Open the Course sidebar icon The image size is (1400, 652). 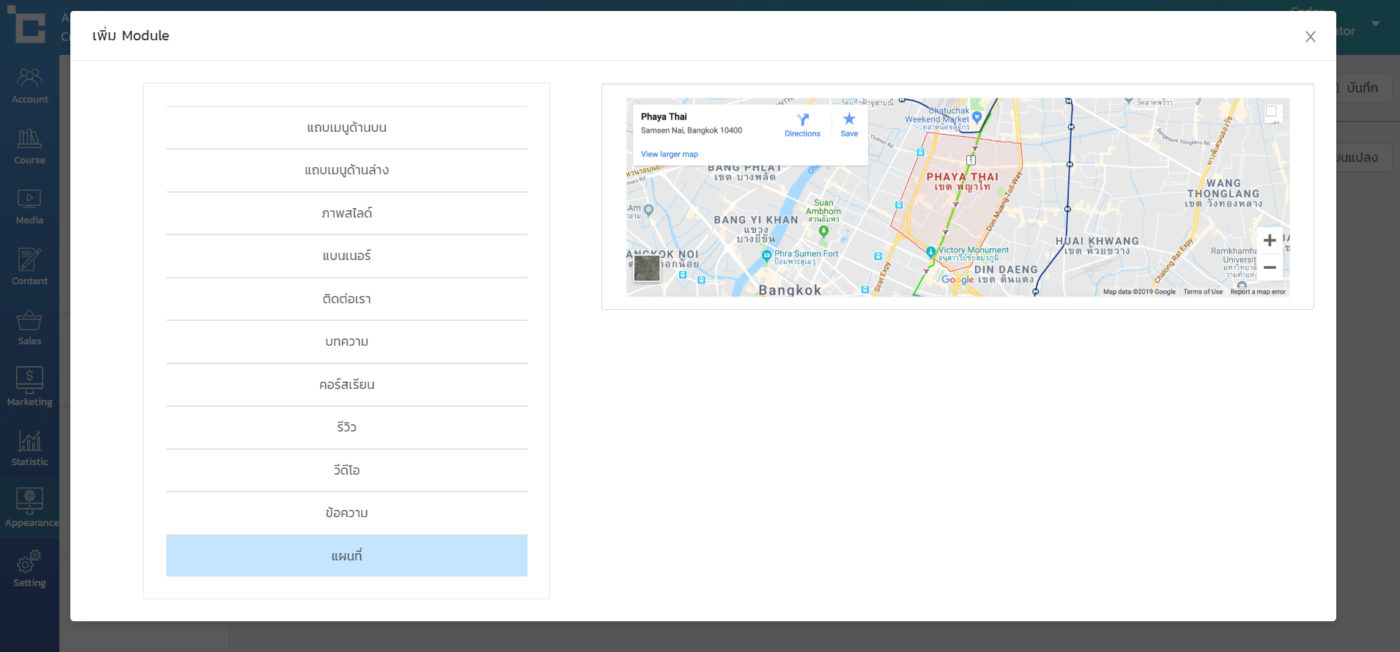tap(29, 145)
